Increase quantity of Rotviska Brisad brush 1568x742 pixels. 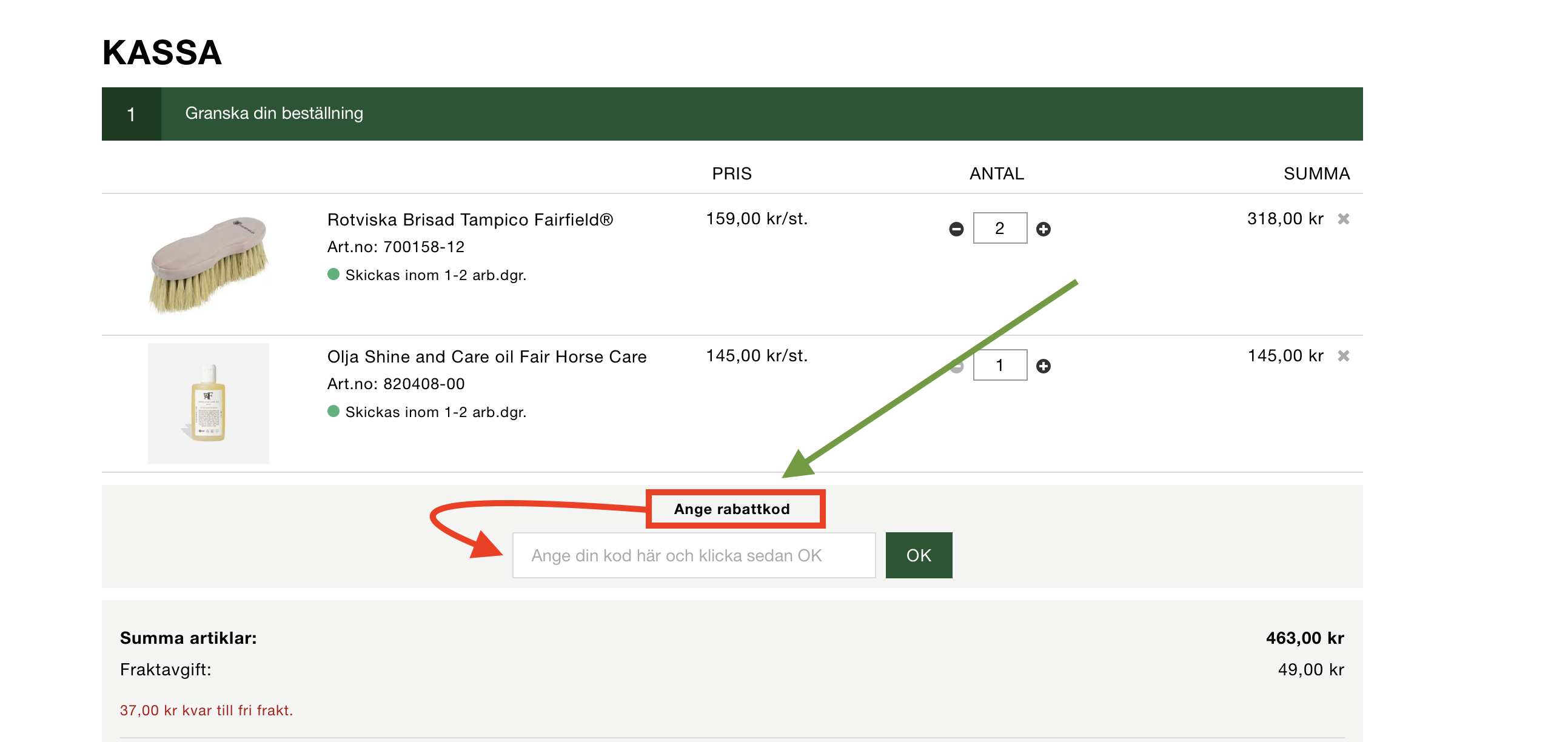pos(1043,229)
